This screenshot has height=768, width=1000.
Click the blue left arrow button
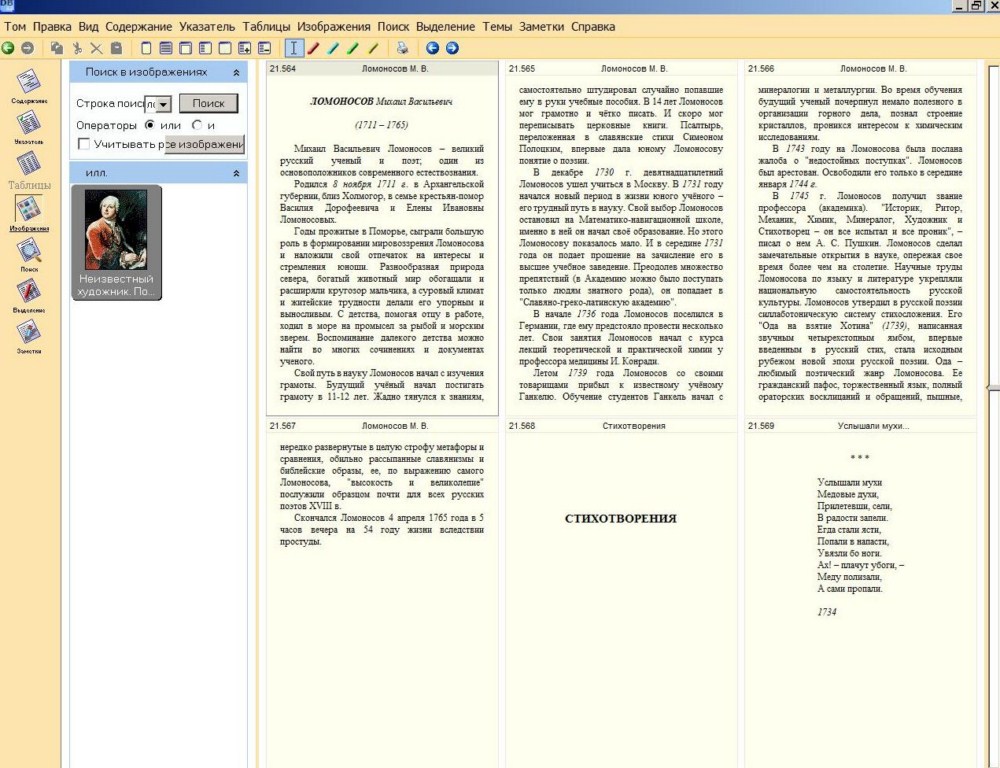[x=432, y=48]
